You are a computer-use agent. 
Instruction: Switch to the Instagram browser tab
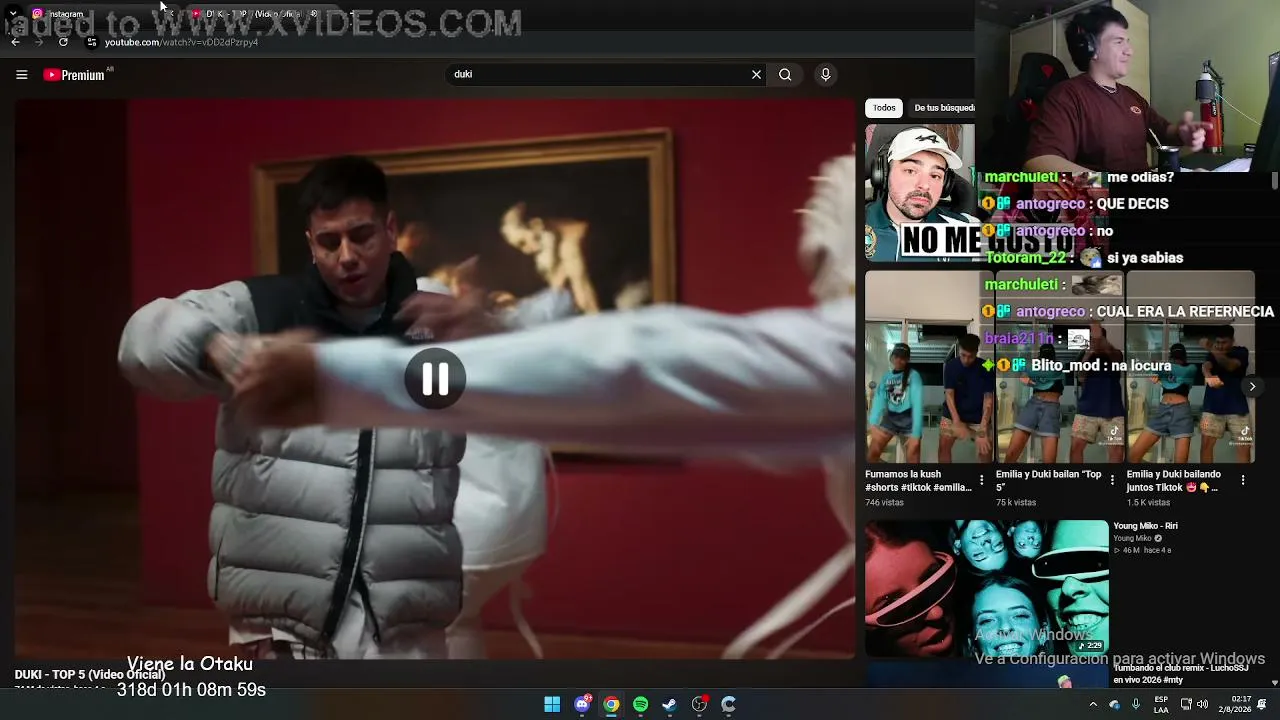click(98, 14)
